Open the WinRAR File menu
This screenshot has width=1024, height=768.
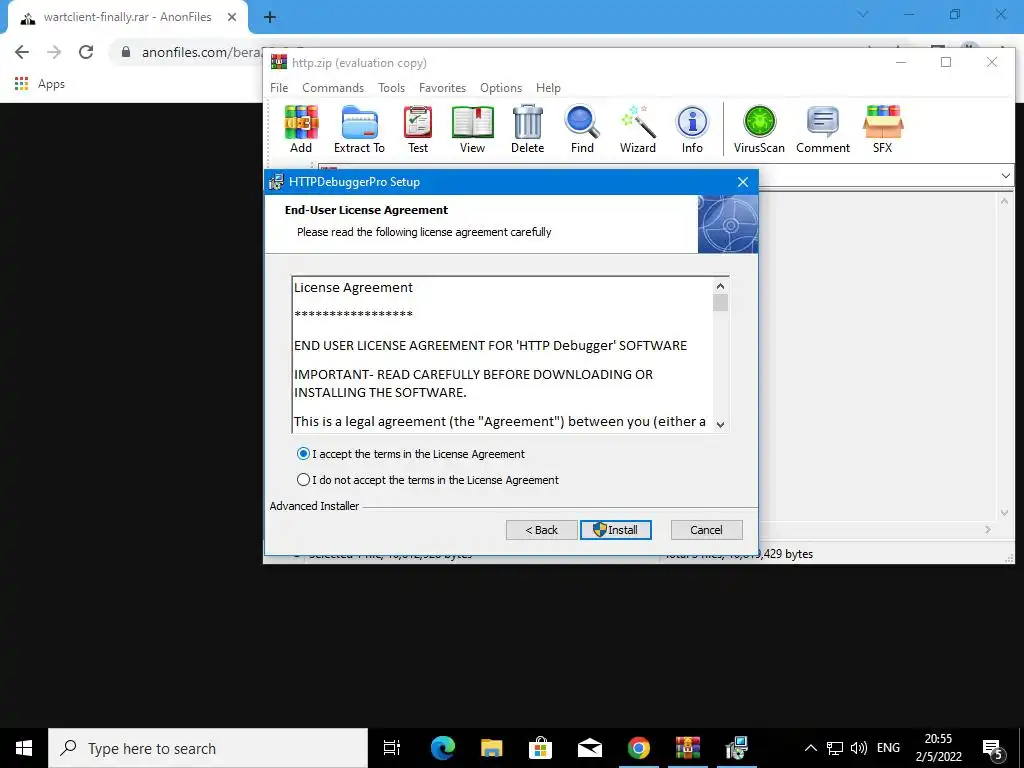point(279,88)
